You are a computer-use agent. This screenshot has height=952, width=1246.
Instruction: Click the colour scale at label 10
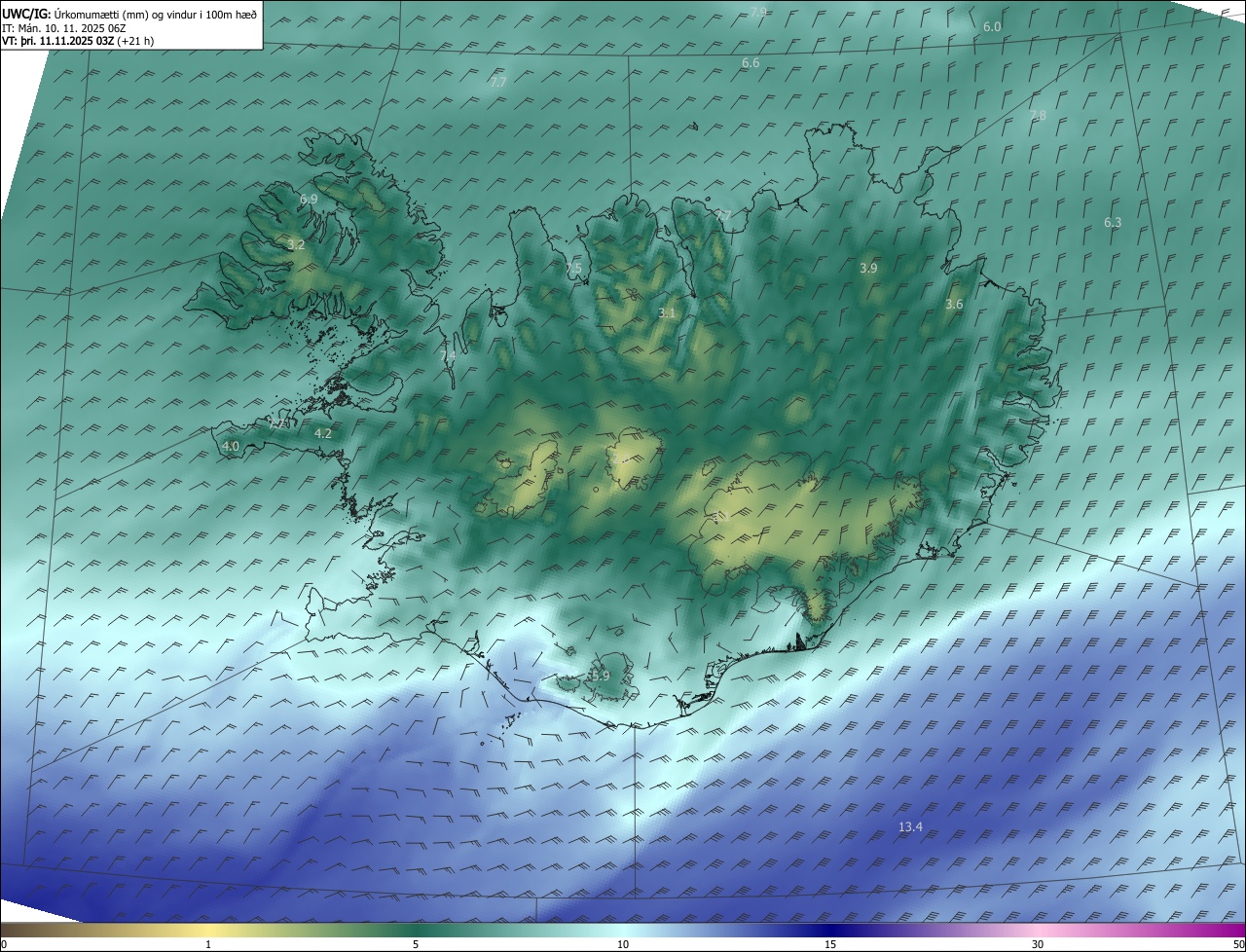coord(623,944)
